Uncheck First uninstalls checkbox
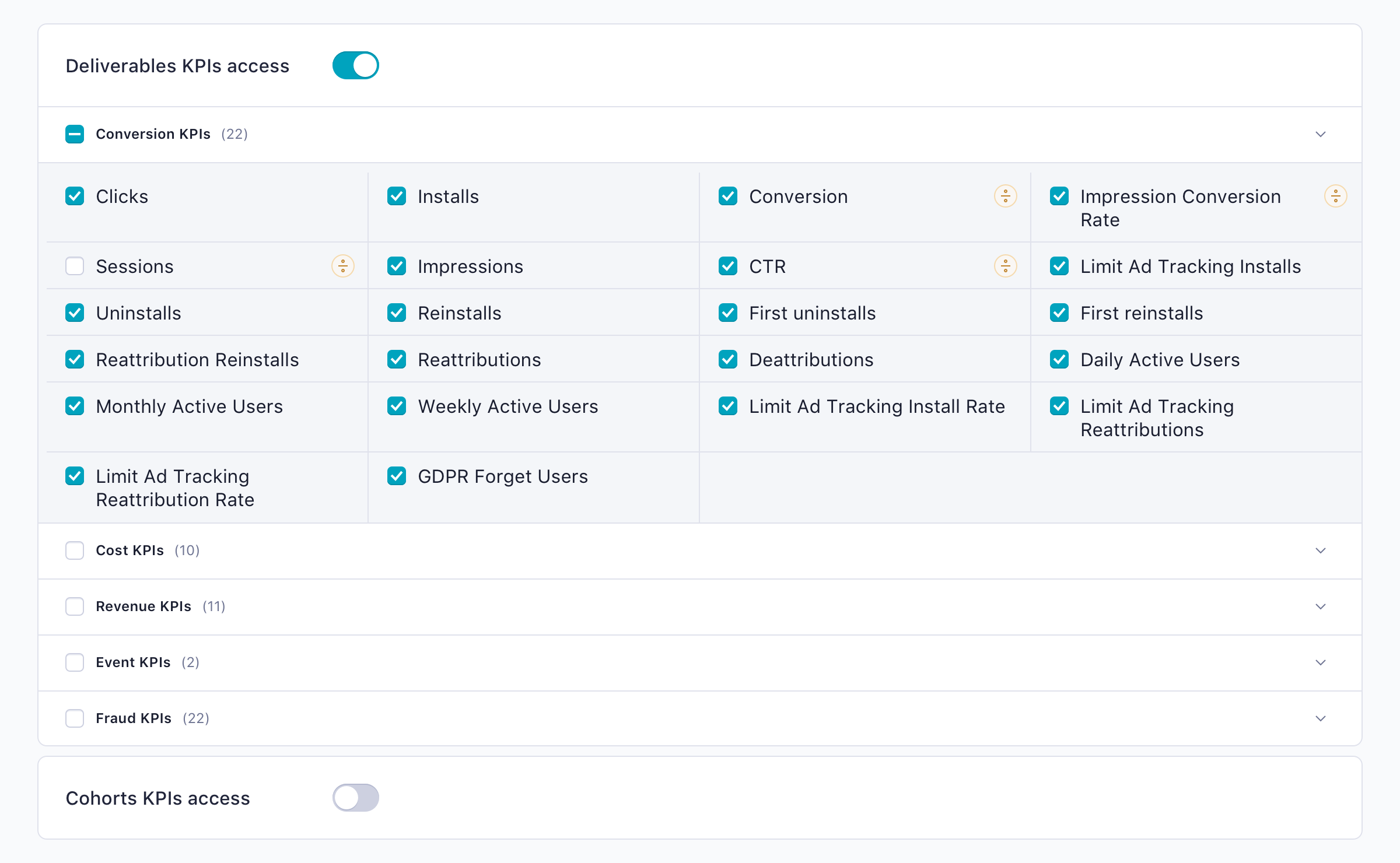The width and height of the screenshot is (1400, 863). pos(728,313)
